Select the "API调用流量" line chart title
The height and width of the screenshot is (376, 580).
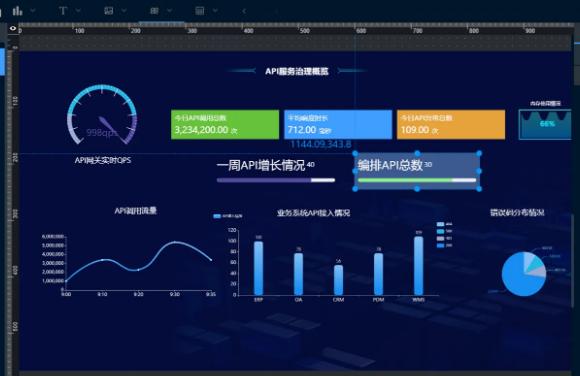click(135, 211)
